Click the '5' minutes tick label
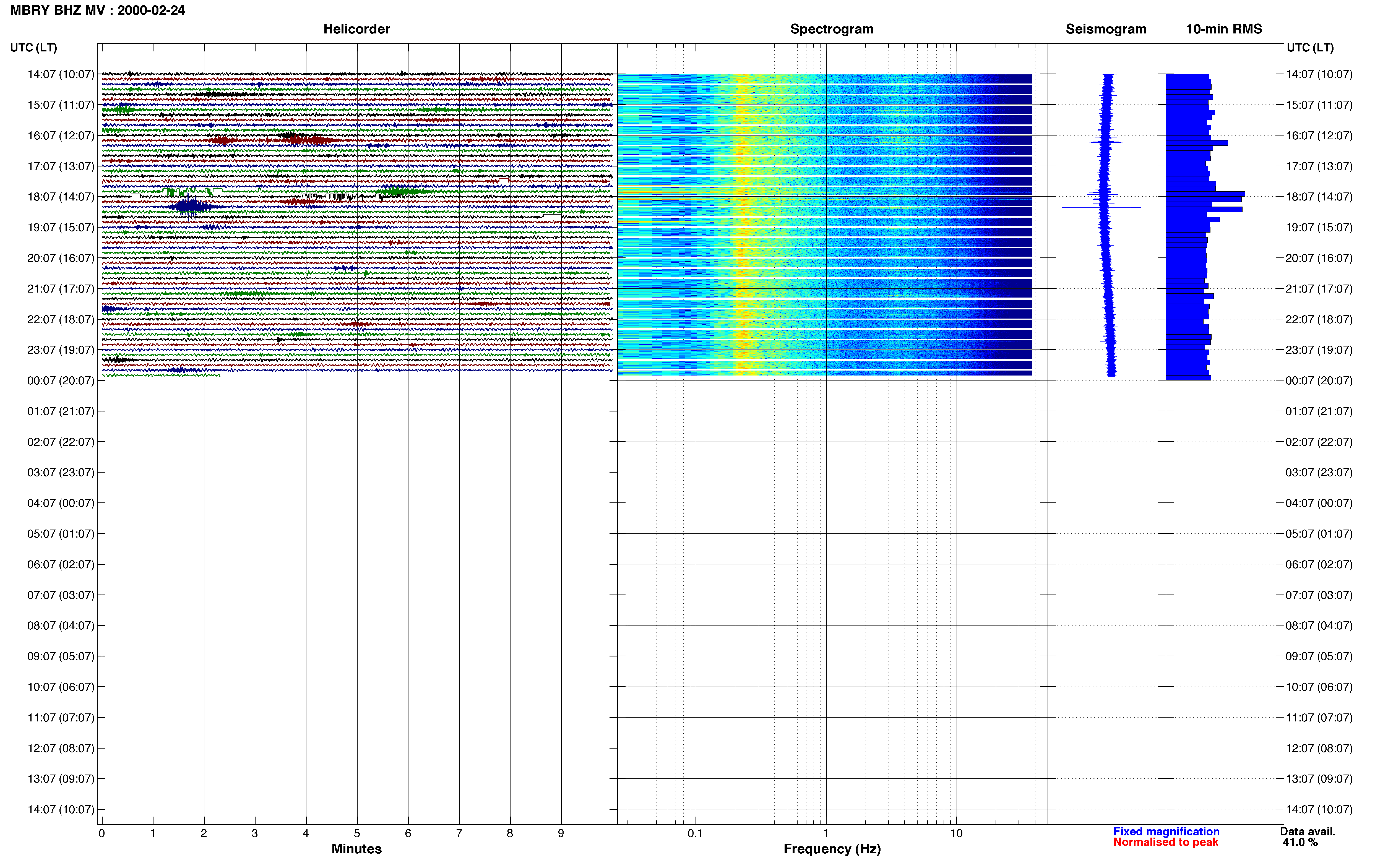1388x868 pixels. tap(357, 833)
